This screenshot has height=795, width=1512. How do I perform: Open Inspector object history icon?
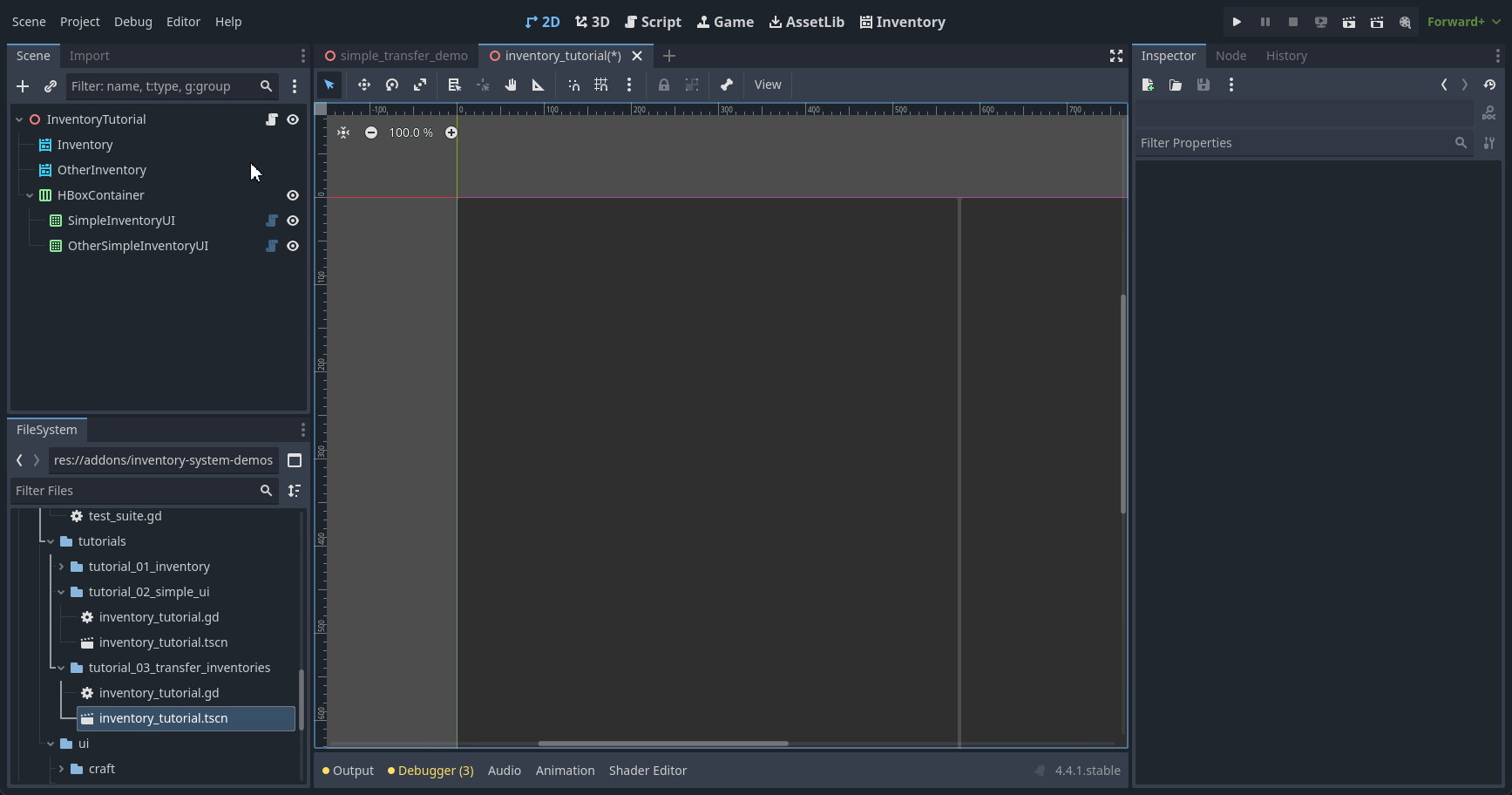1489,85
